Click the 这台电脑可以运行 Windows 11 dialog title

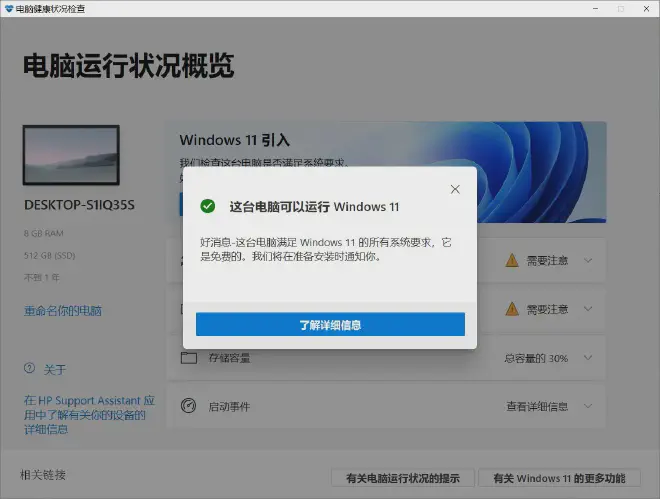click(314, 207)
